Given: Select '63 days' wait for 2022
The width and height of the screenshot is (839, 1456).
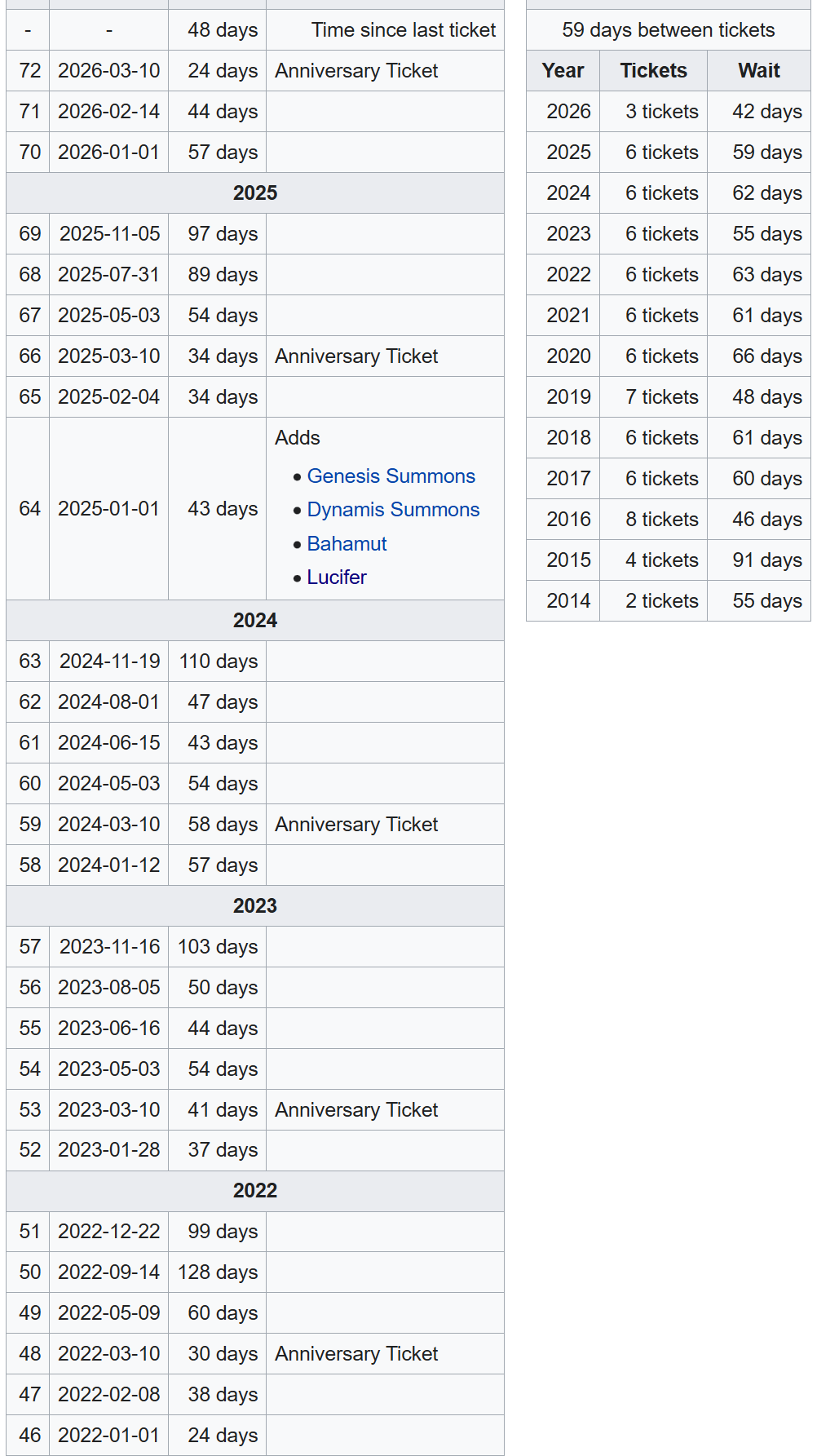Looking at the screenshot, I should point(759,275).
